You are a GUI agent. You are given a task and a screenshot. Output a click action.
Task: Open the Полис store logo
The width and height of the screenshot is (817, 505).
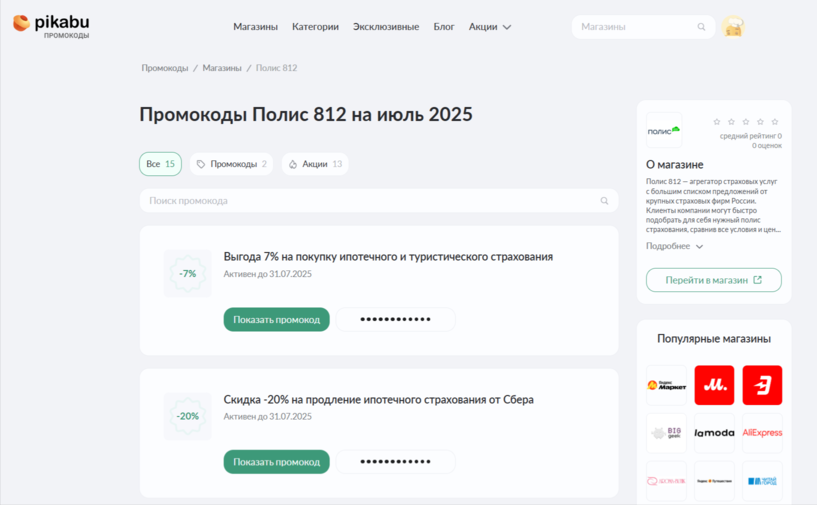tap(664, 130)
